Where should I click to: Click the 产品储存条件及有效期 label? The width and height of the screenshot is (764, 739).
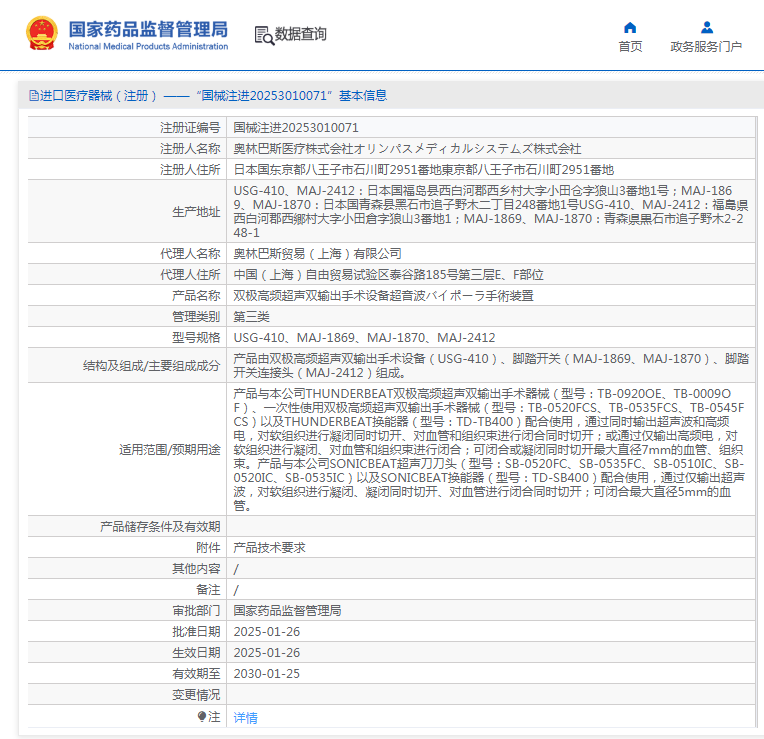(160, 527)
